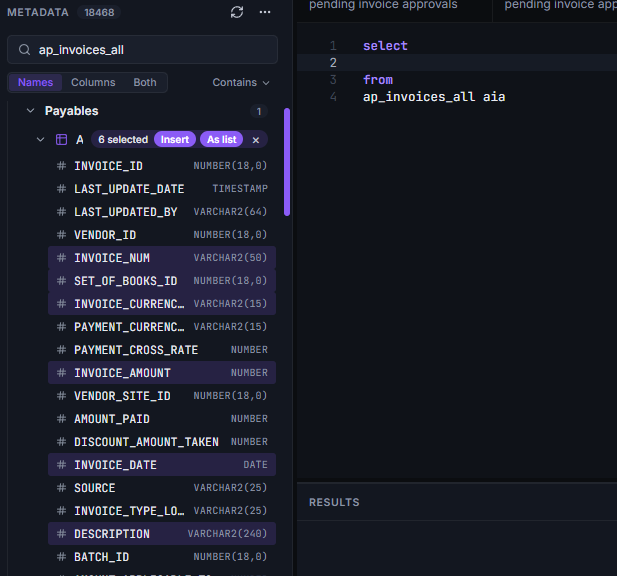The height and width of the screenshot is (576, 617).
Task: Deselect the INVOICE_CURRENC… column row
Action: [162, 304]
